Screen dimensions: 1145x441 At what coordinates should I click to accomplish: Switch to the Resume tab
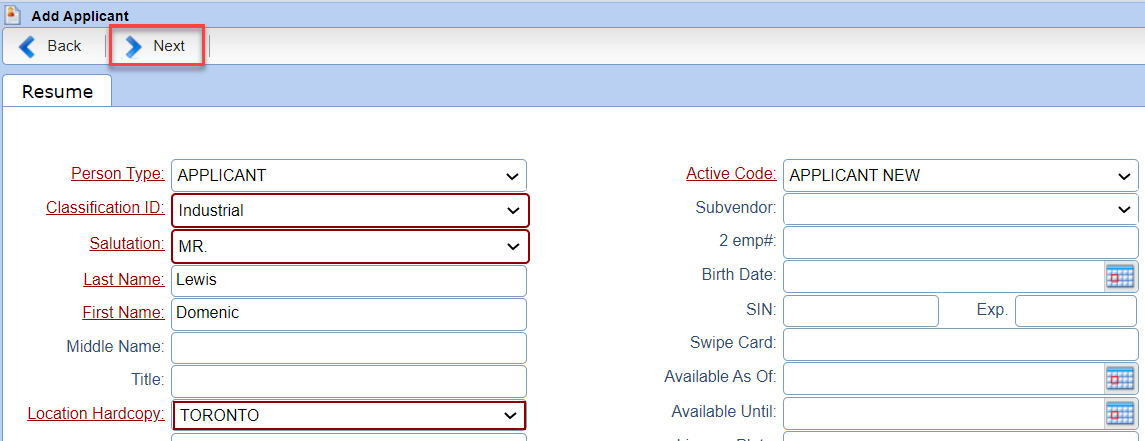click(x=58, y=91)
